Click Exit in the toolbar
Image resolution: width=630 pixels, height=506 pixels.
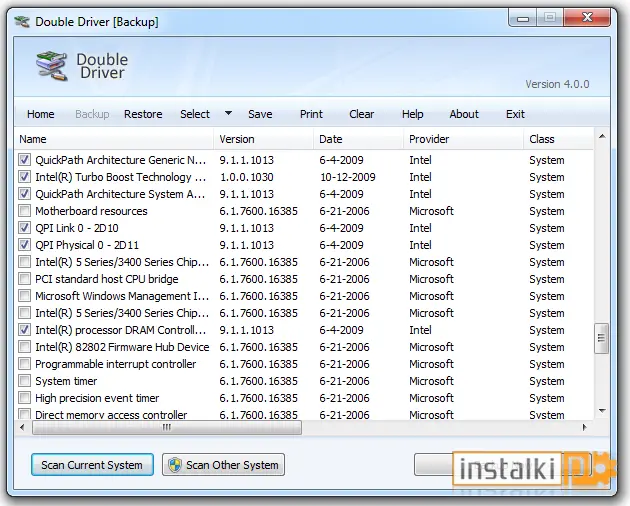[x=515, y=114]
